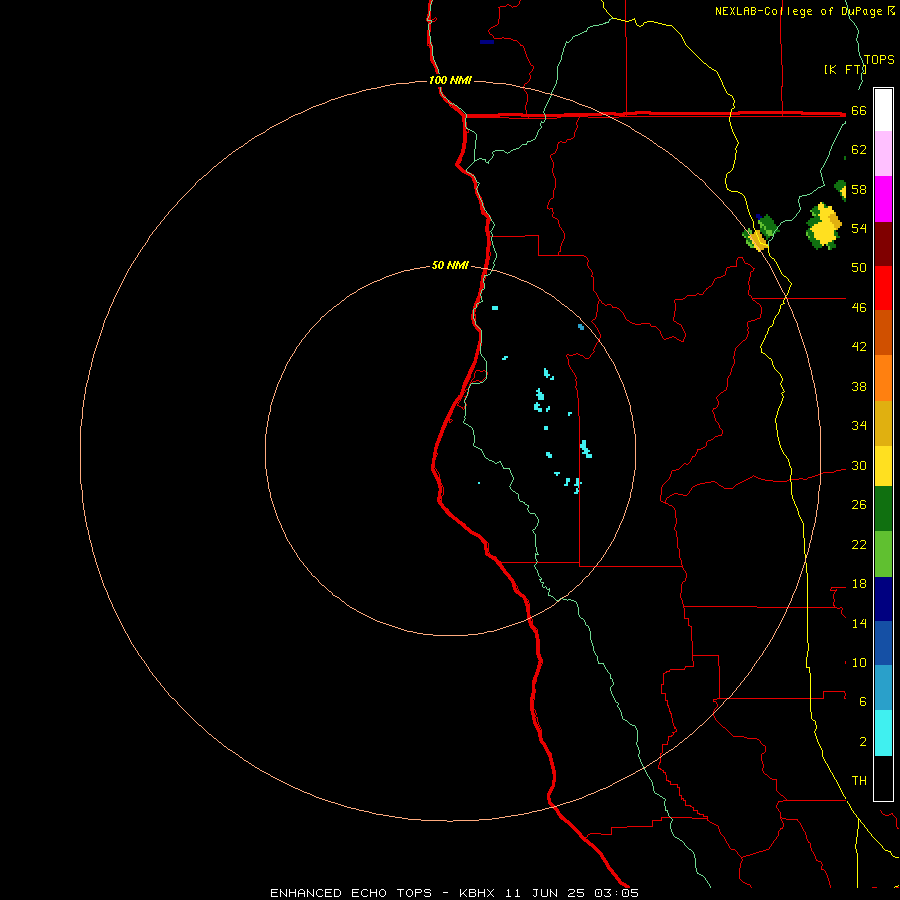This screenshot has width=900, height=900.
Task: Click the bright yellow swatch in the color scale
Action: pyautogui.click(x=883, y=466)
